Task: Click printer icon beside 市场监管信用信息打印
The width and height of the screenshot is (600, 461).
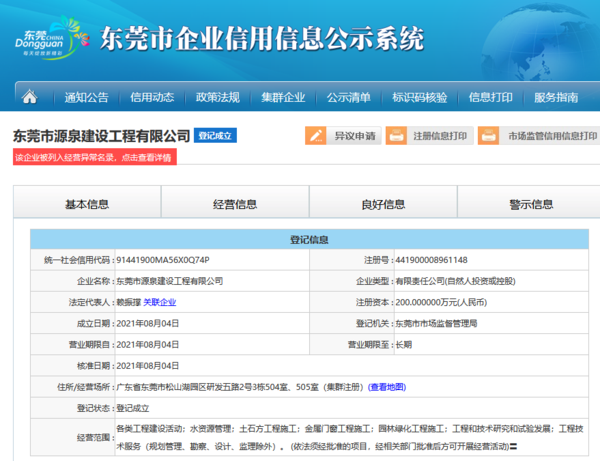Action: (x=489, y=136)
